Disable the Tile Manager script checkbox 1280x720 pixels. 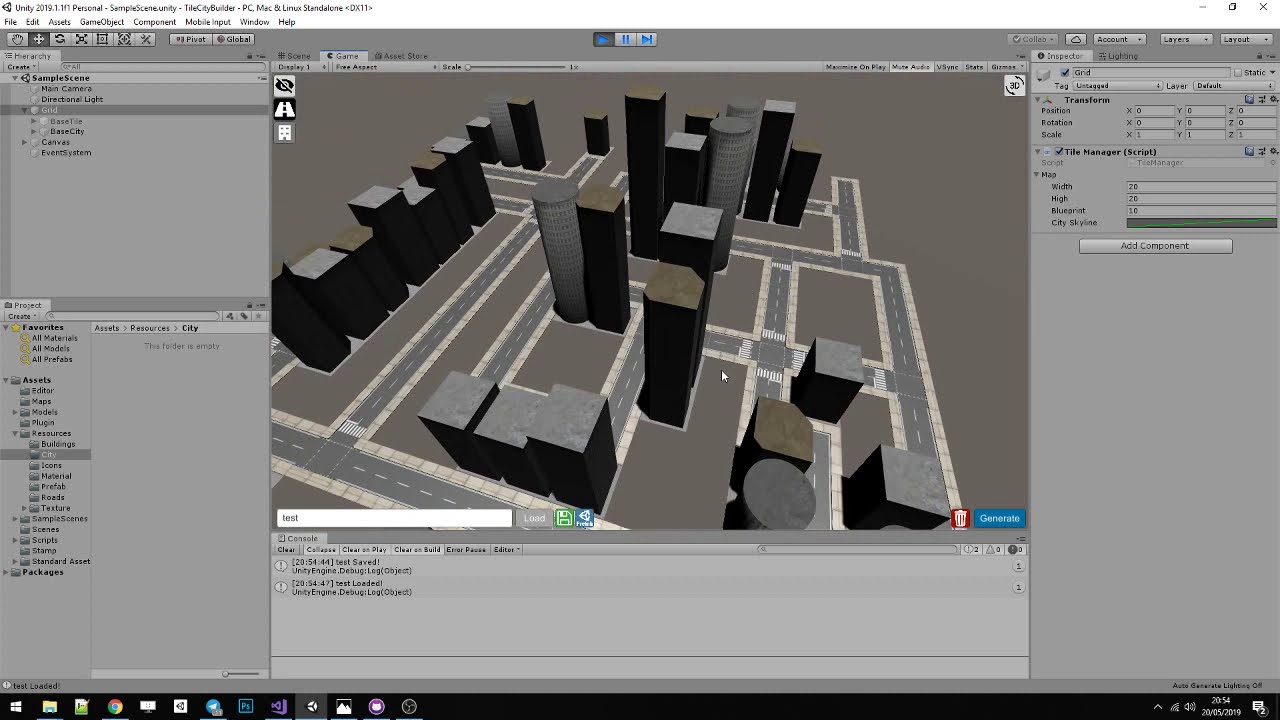[x=1059, y=152]
